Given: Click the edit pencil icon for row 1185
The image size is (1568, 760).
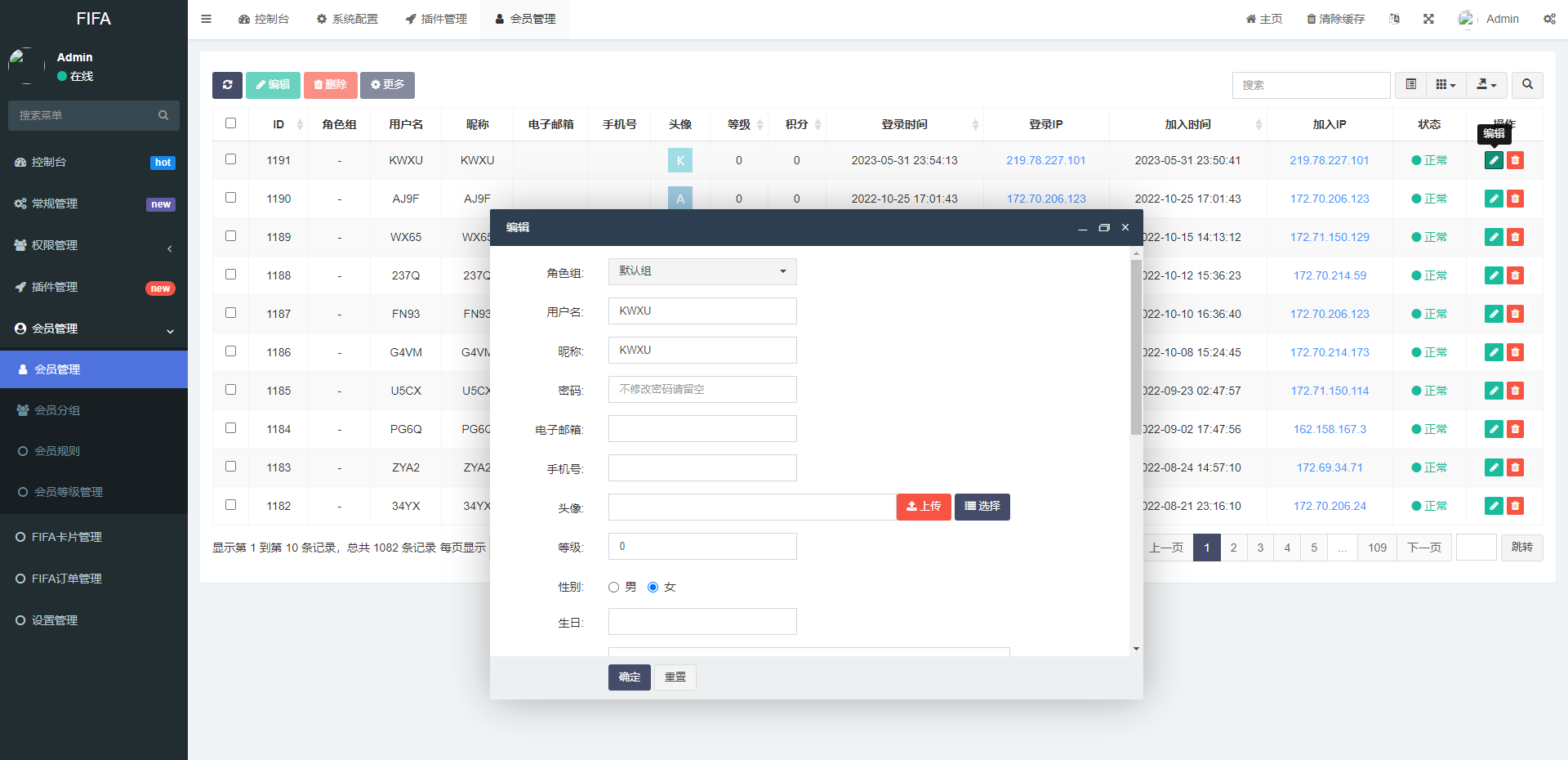Looking at the screenshot, I should 1494,391.
